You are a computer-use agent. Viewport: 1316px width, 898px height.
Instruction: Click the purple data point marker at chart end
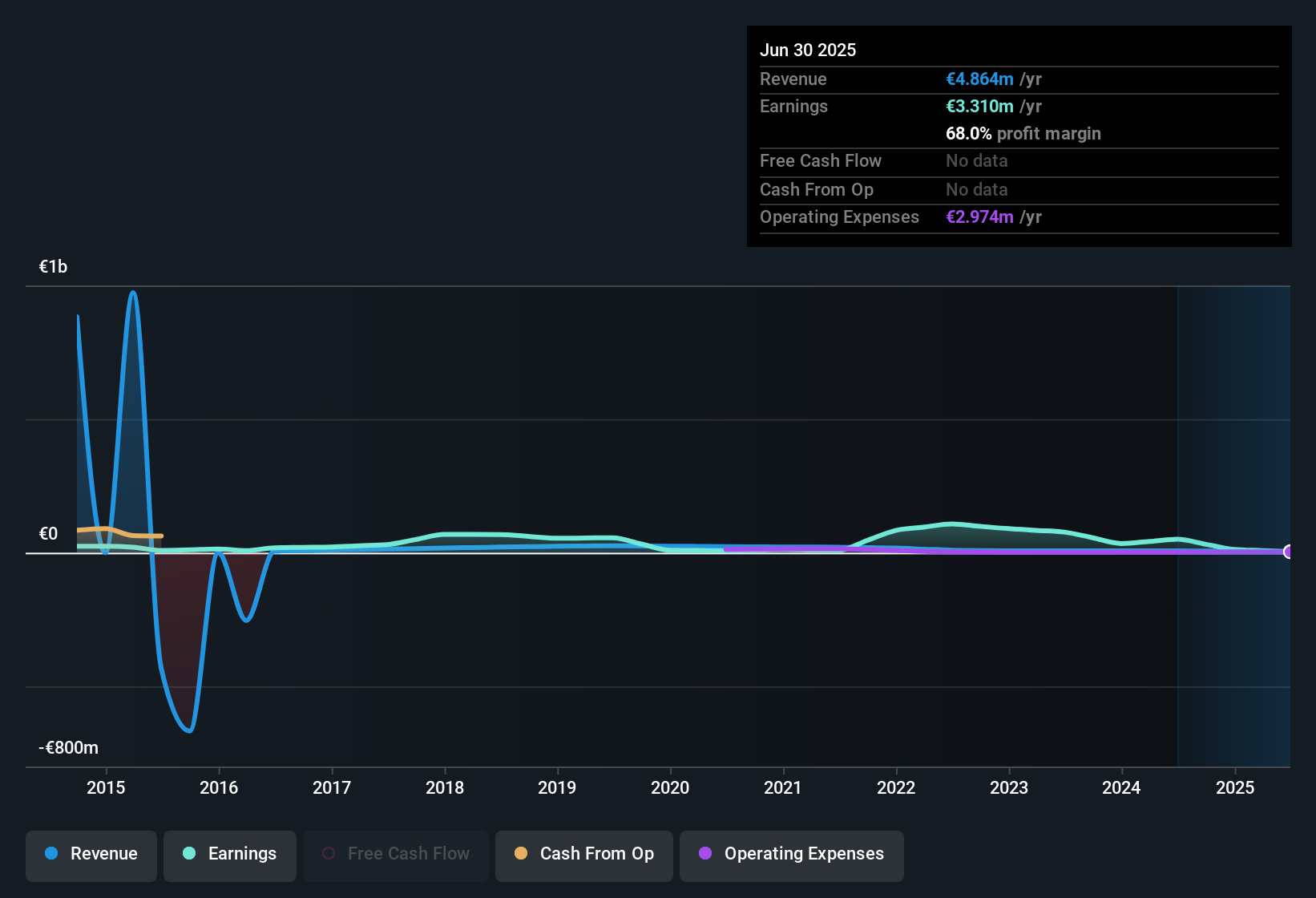click(1288, 552)
